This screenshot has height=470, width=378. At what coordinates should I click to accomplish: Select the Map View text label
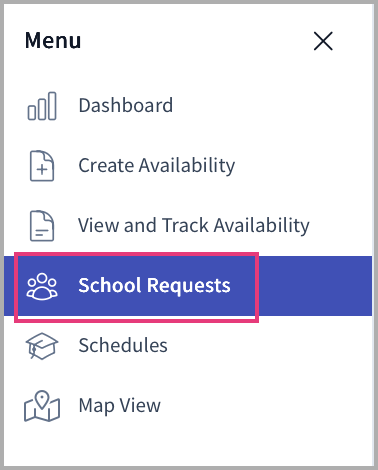pyautogui.click(x=120, y=406)
